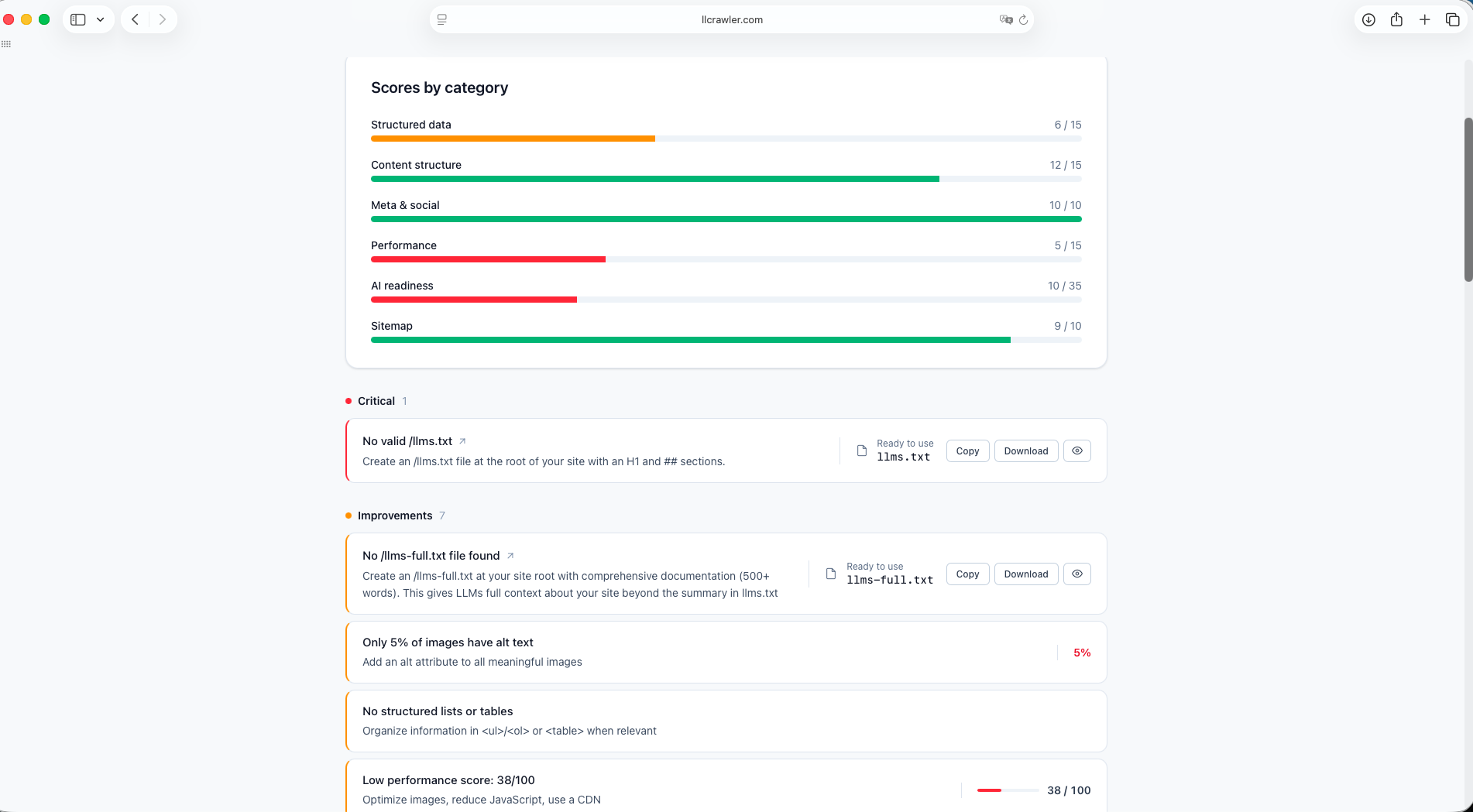Go back to the previous page
Image resolution: width=1473 pixels, height=812 pixels.
point(135,19)
